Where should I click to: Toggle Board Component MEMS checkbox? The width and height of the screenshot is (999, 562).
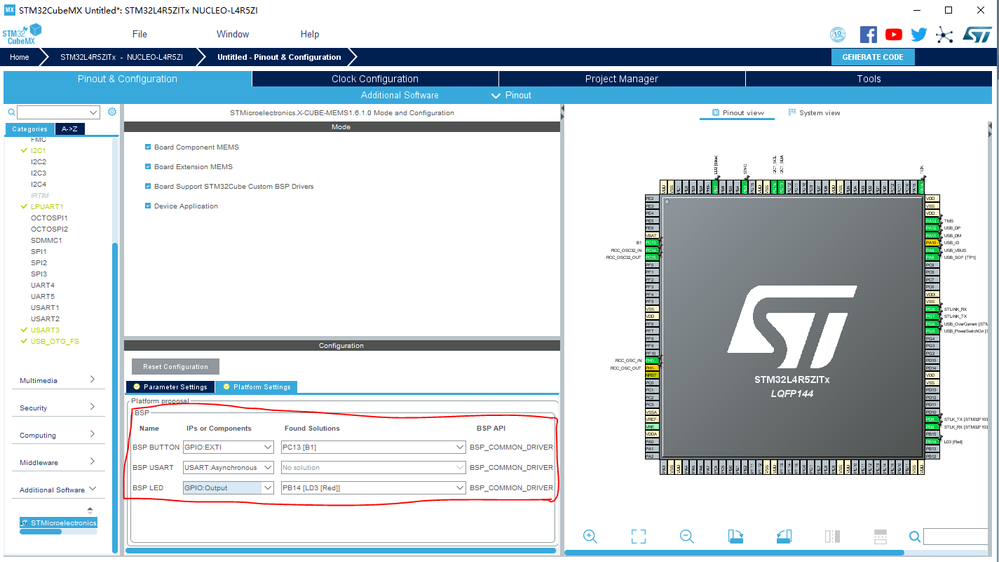pyautogui.click(x=148, y=147)
